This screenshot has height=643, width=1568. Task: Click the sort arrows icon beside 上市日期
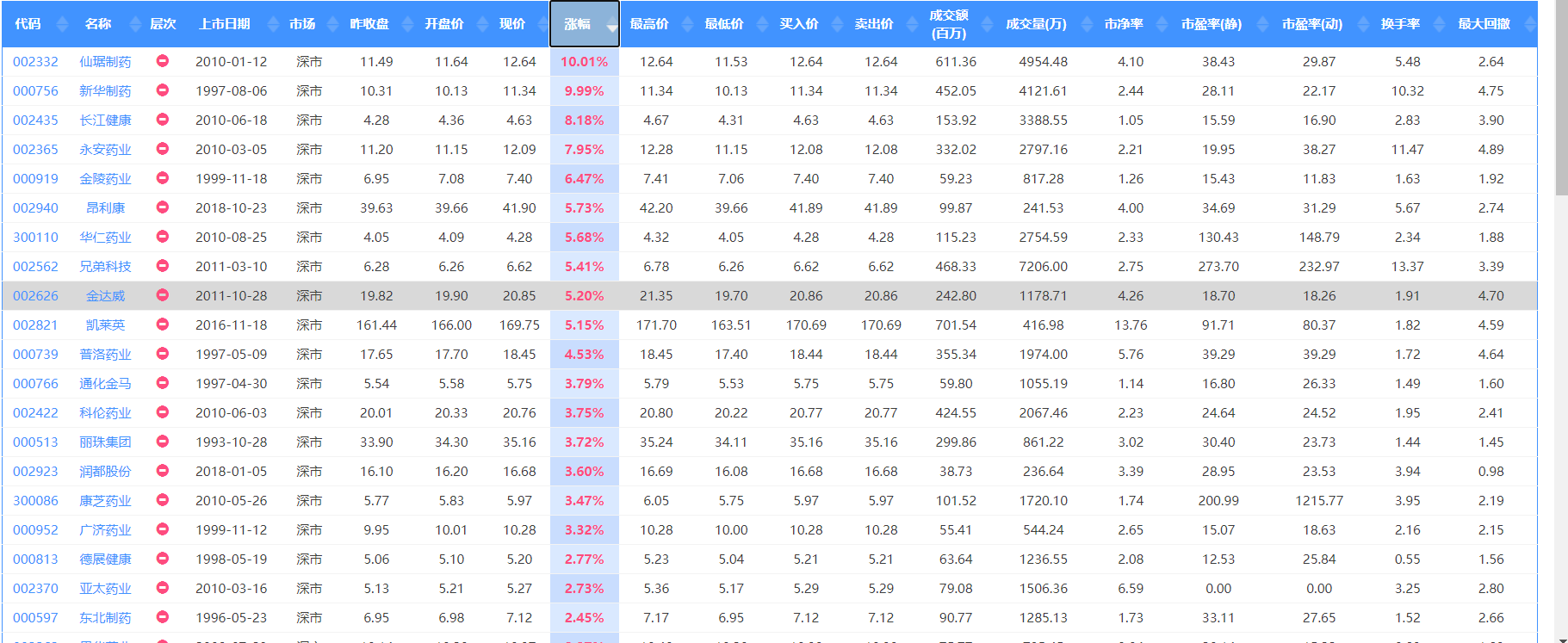tap(273, 24)
